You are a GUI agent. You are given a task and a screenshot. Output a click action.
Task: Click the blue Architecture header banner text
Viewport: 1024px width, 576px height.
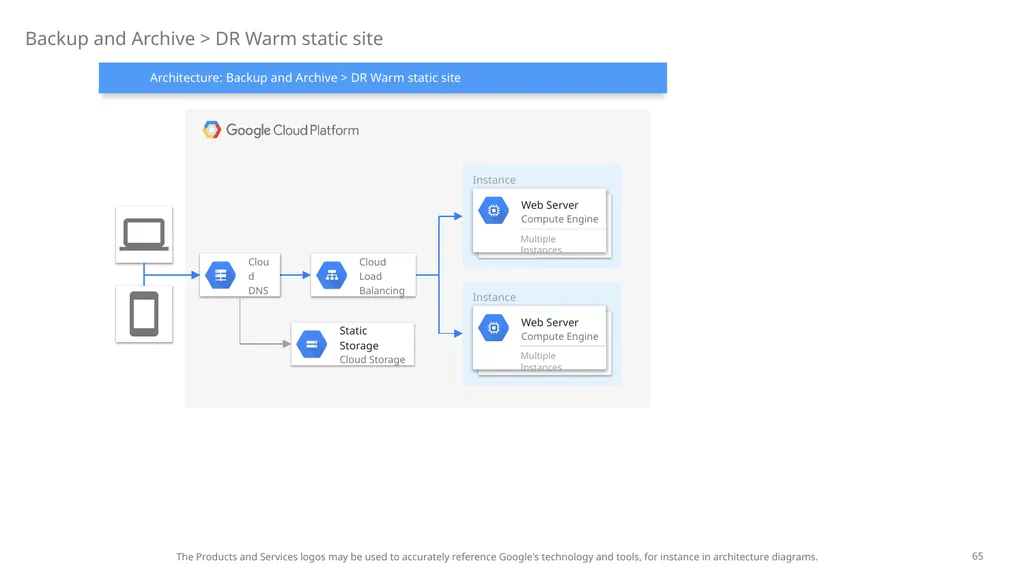click(305, 78)
